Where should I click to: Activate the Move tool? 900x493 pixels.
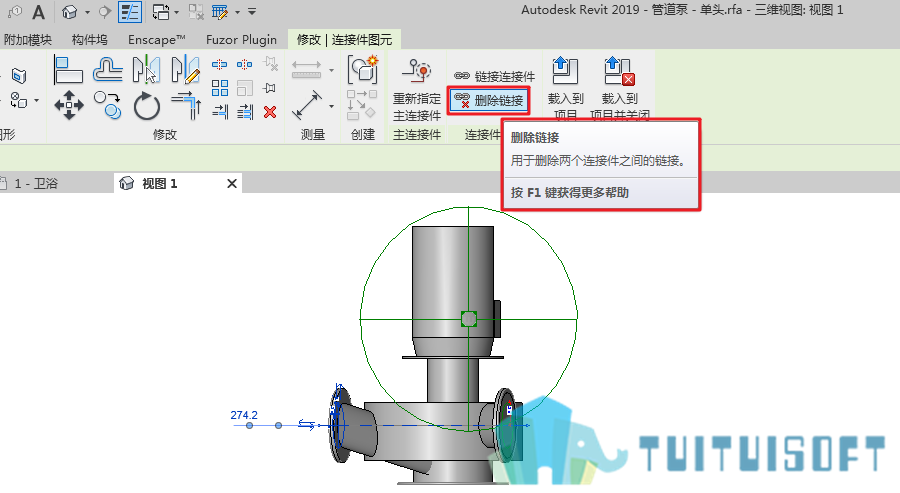[69, 106]
